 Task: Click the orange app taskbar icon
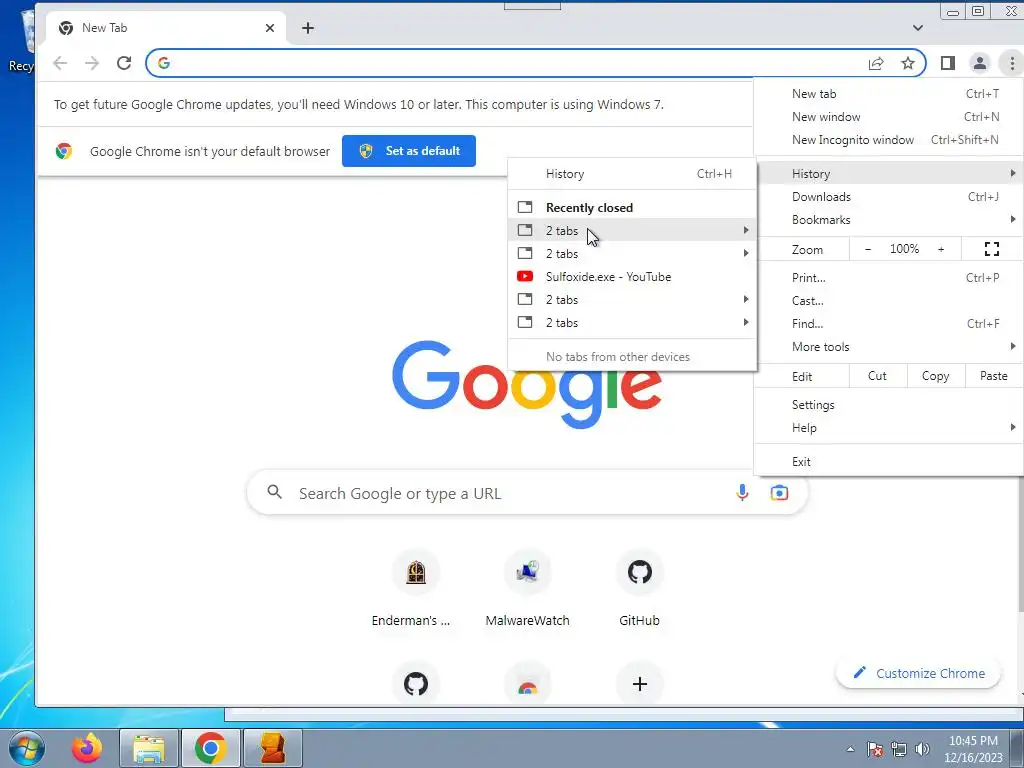click(x=272, y=748)
